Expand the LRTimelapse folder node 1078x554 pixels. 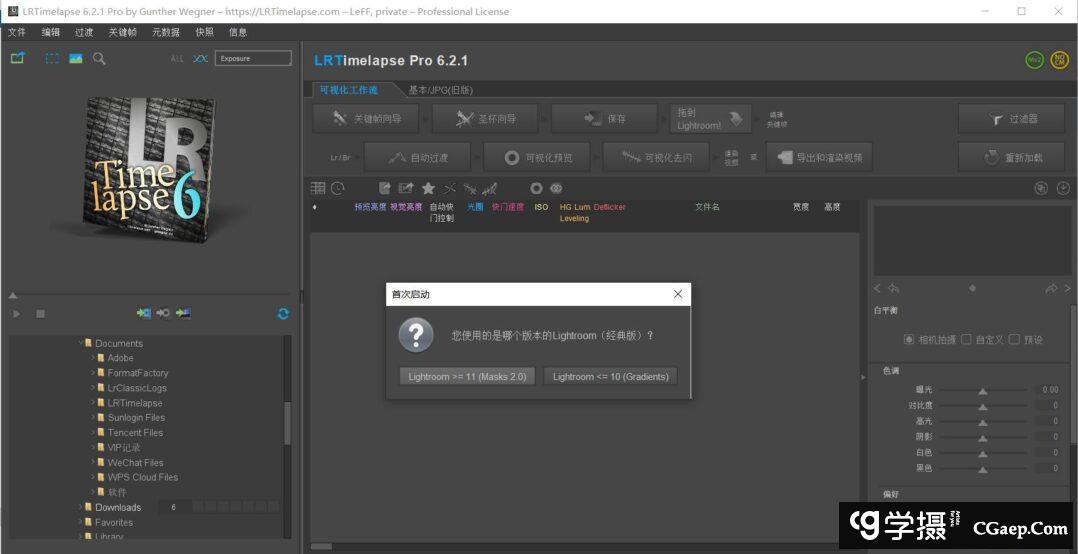pos(93,403)
